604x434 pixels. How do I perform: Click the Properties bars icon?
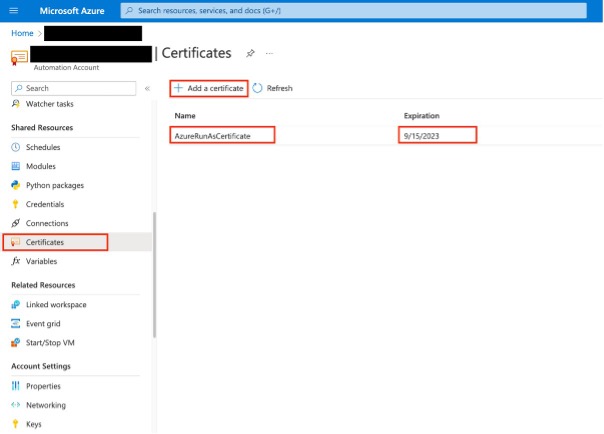click(x=15, y=385)
